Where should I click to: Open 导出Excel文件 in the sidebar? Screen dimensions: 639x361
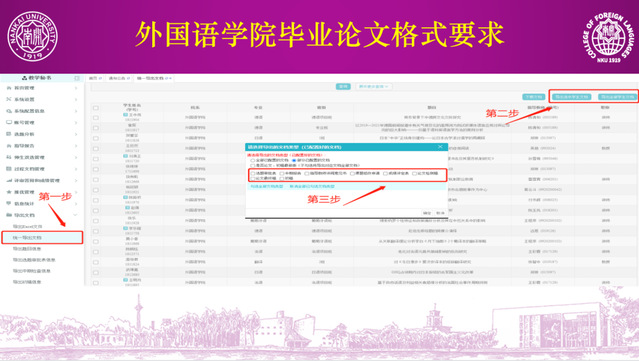[27, 227]
